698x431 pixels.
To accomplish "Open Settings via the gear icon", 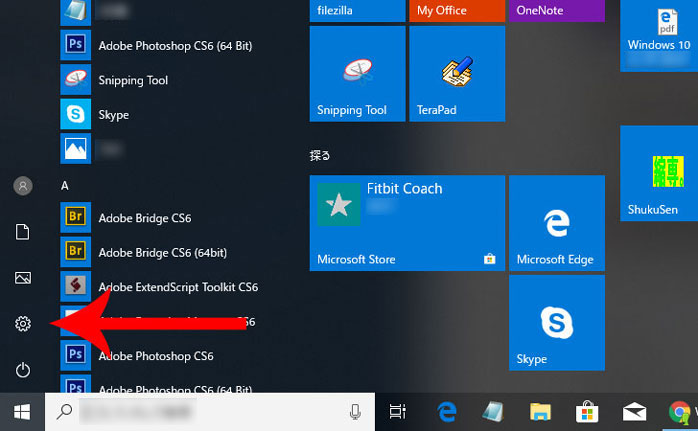I will (23, 324).
